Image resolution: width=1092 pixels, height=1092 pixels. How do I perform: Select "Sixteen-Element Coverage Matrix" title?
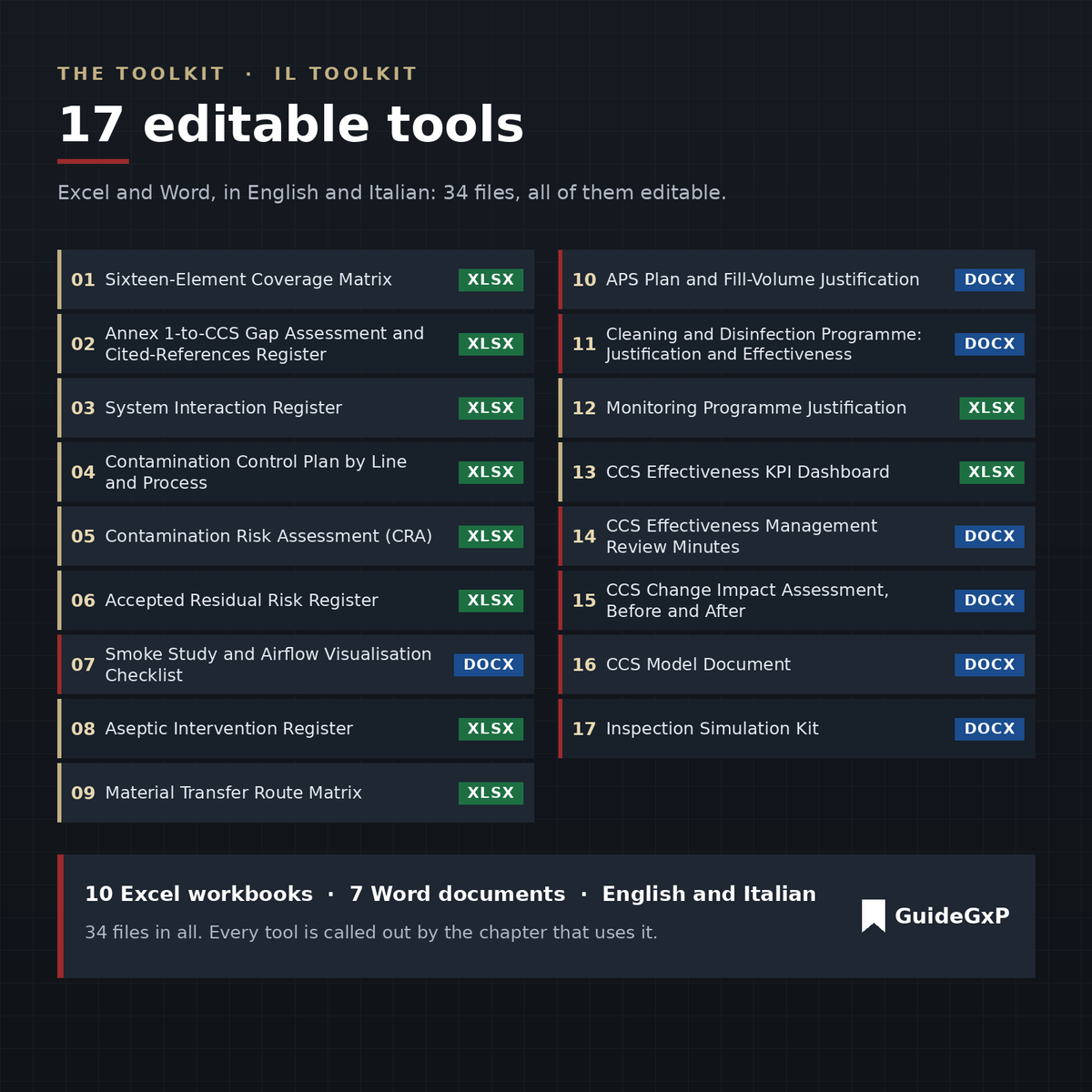pos(248,279)
